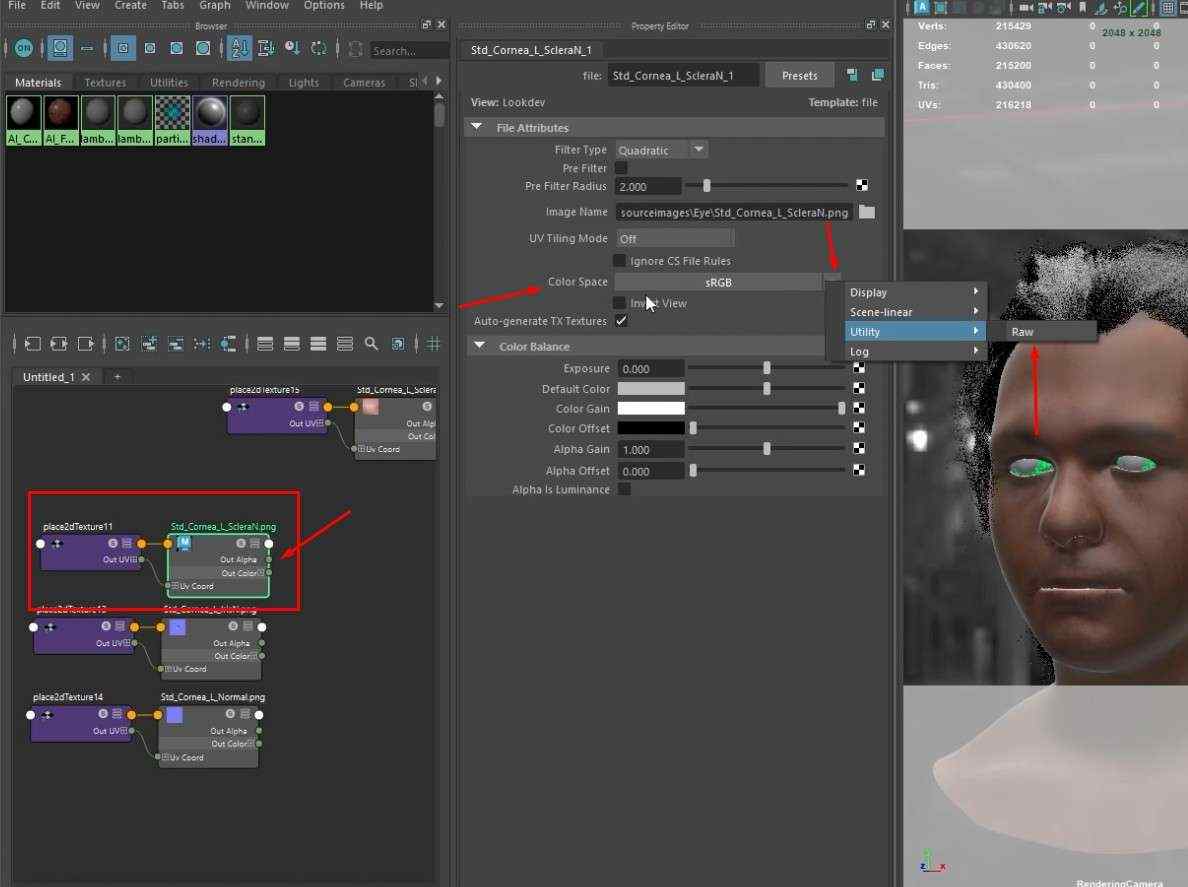The image size is (1188, 887).
Task: Click sort by name A-Z icon
Action: pyautogui.click(x=239, y=48)
